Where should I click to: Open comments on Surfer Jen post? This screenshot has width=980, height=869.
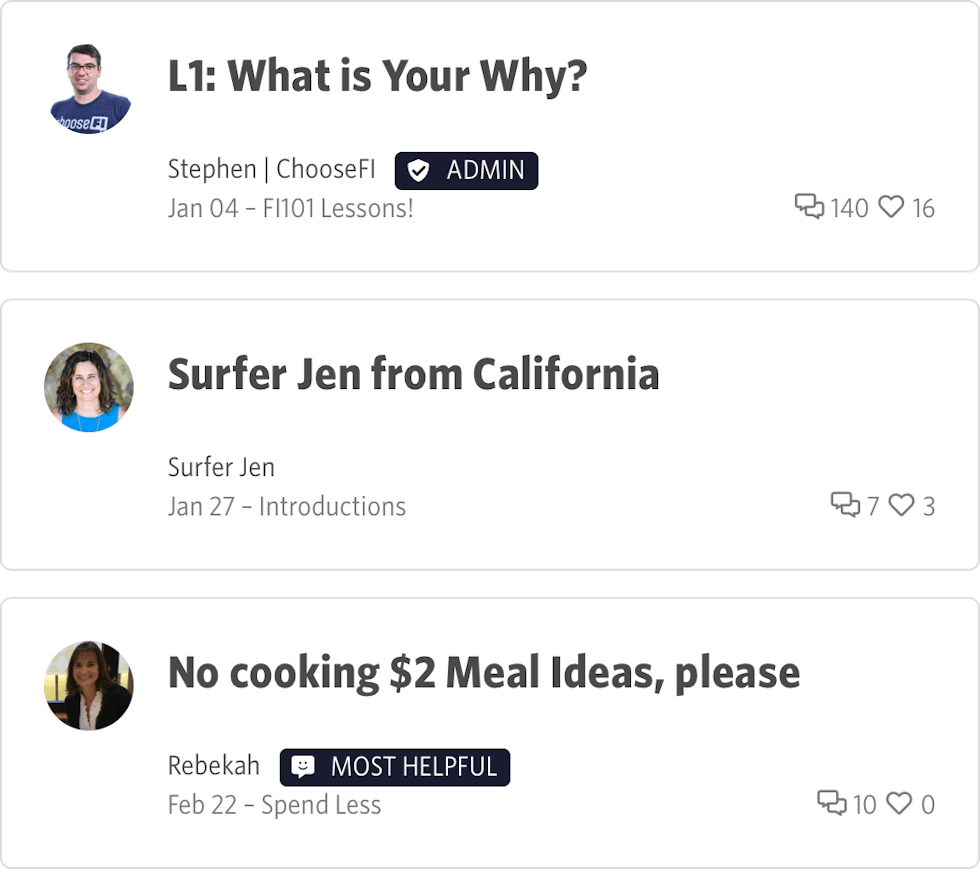click(845, 505)
